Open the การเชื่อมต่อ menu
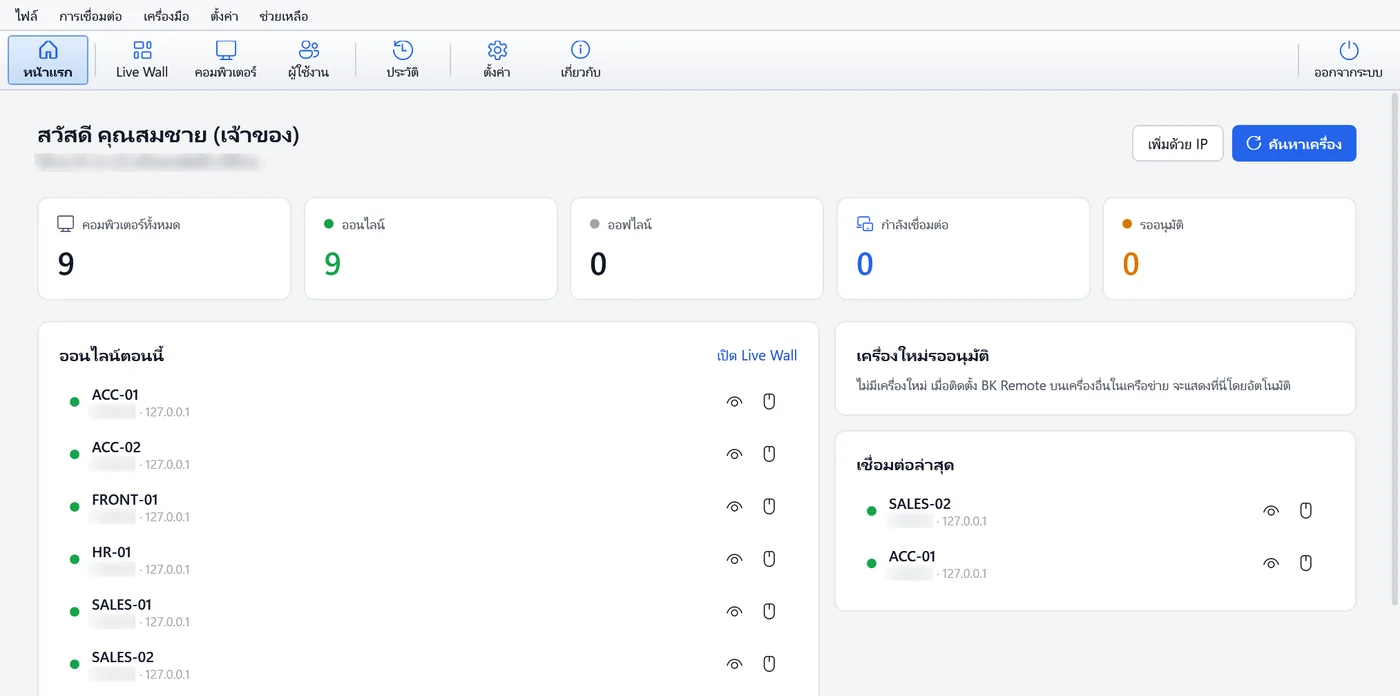 point(91,16)
